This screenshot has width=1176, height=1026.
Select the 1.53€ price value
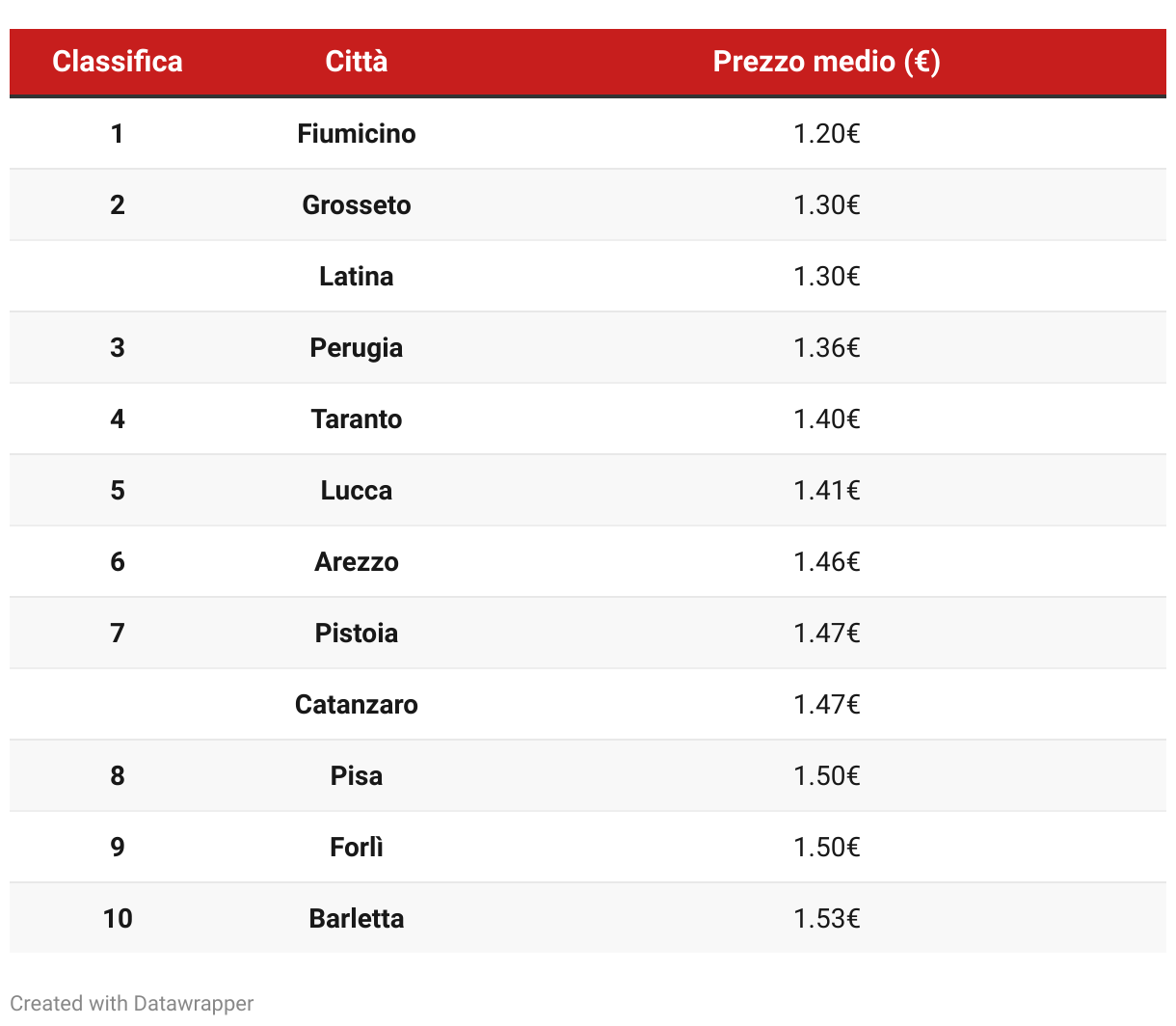pos(826,918)
